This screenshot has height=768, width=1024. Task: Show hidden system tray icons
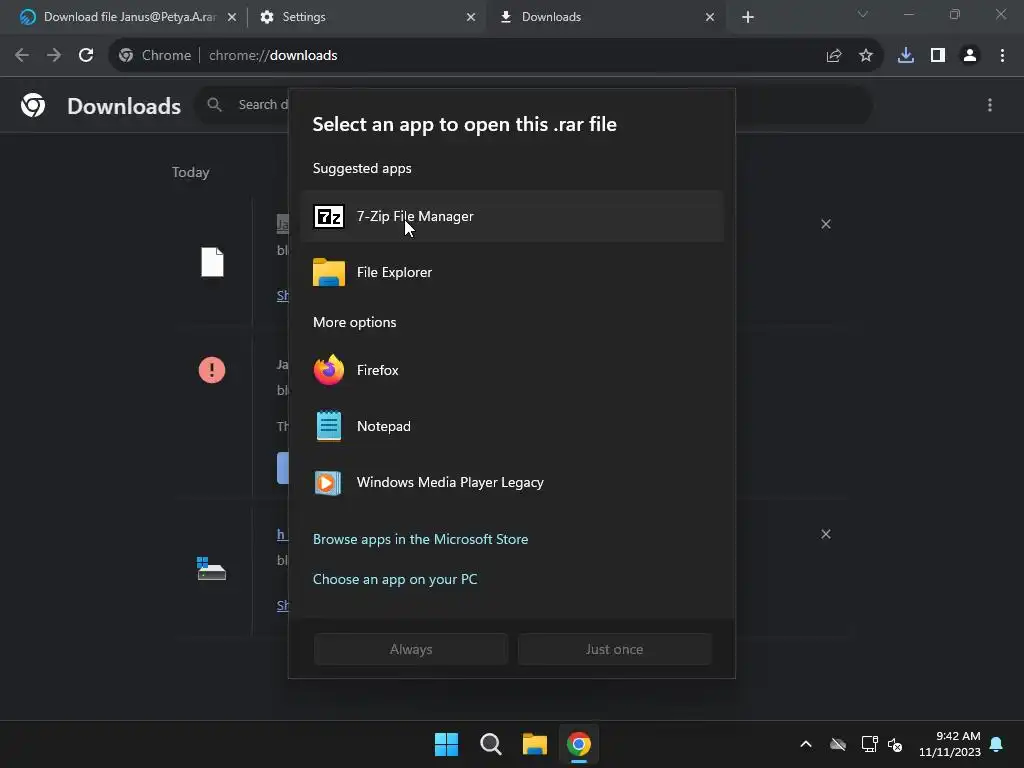806,744
